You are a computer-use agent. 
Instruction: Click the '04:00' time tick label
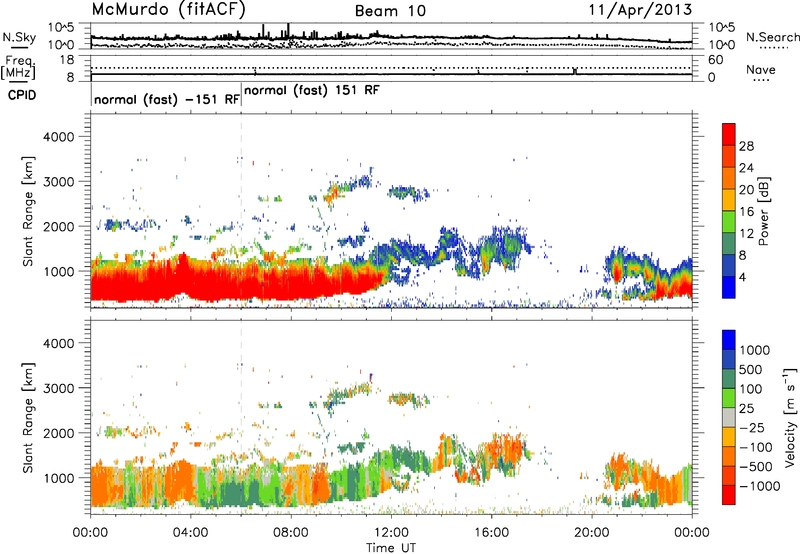[190, 533]
